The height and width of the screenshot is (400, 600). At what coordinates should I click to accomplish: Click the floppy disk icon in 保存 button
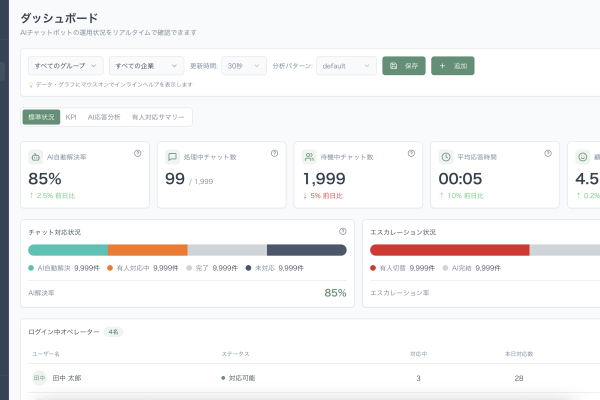(x=393, y=66)
